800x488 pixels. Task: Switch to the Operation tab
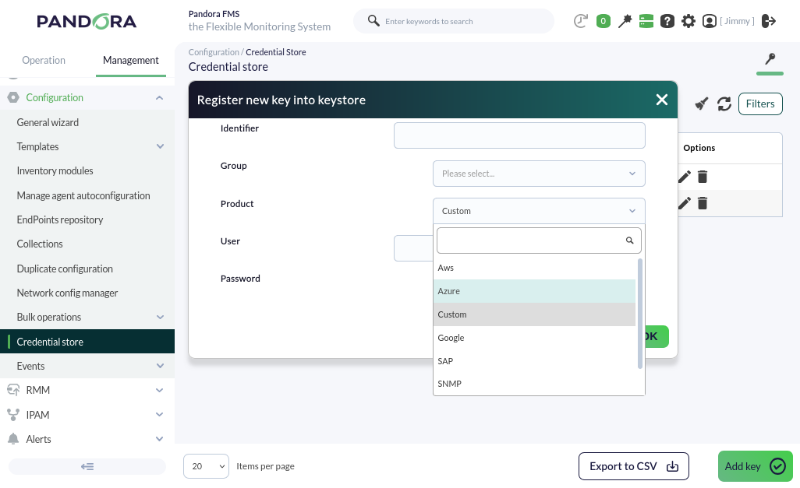click(x=44, y=60)
